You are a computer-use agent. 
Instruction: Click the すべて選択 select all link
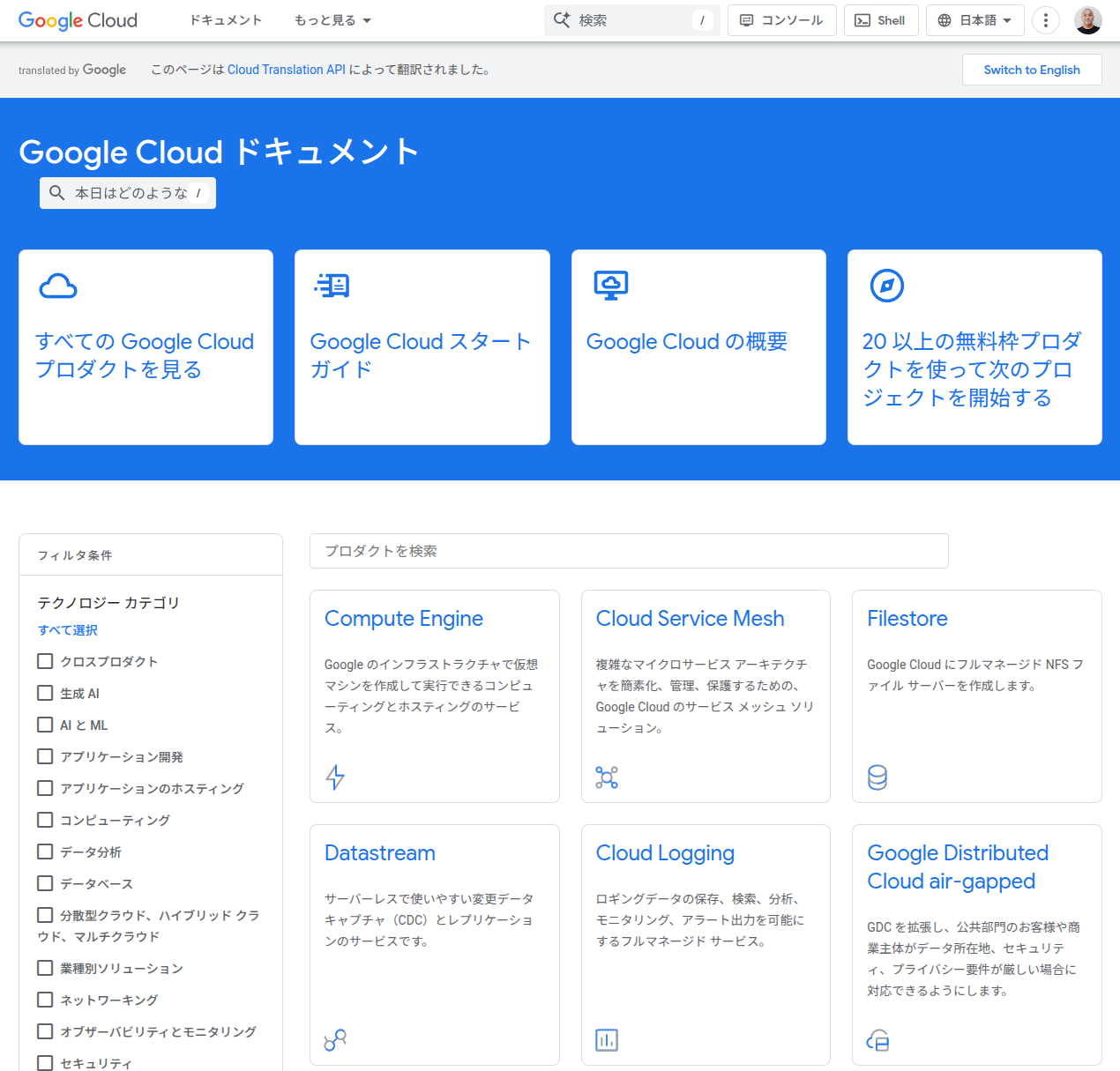coord(68,630)
